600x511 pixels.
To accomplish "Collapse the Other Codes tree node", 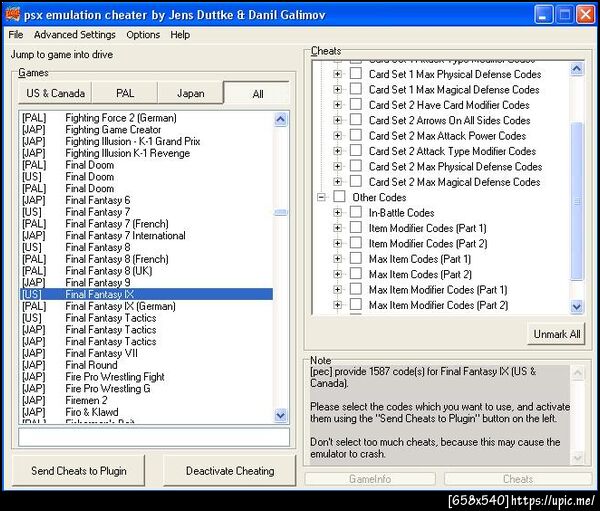I will click(x=321, y=197).
